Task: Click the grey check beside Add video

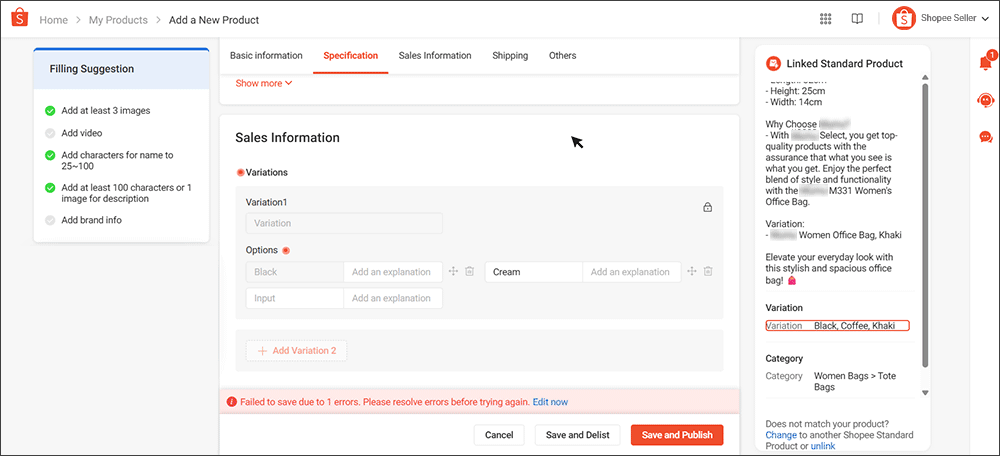Action: point(50,134)
